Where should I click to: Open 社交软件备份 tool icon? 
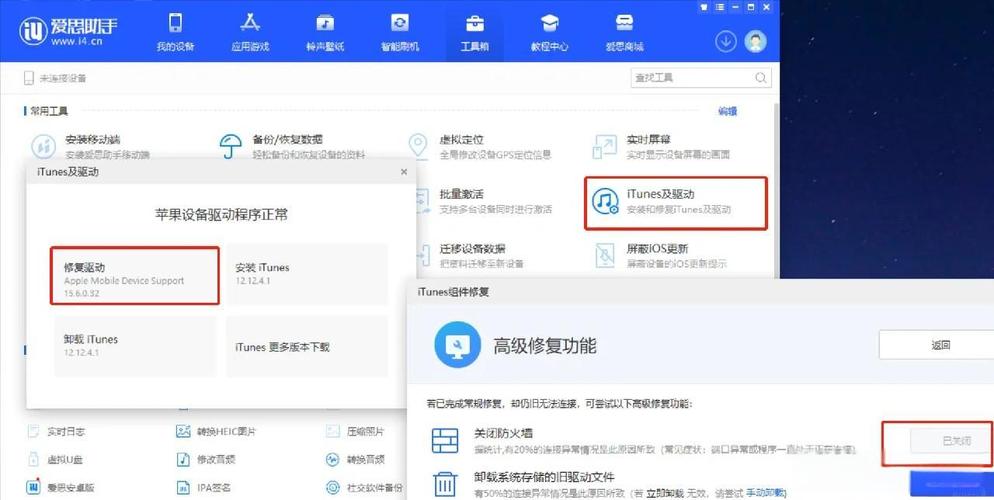click(x=333, y=487)
